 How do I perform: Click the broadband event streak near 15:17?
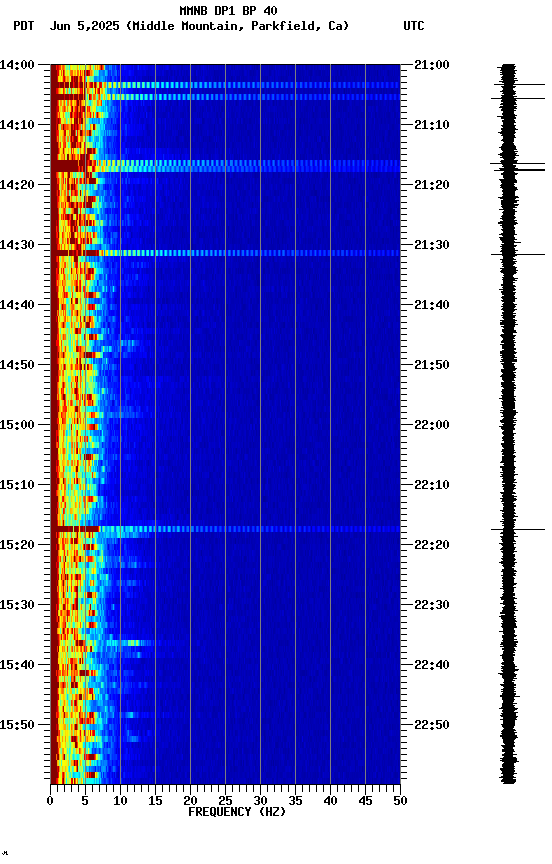coord(225,530)
